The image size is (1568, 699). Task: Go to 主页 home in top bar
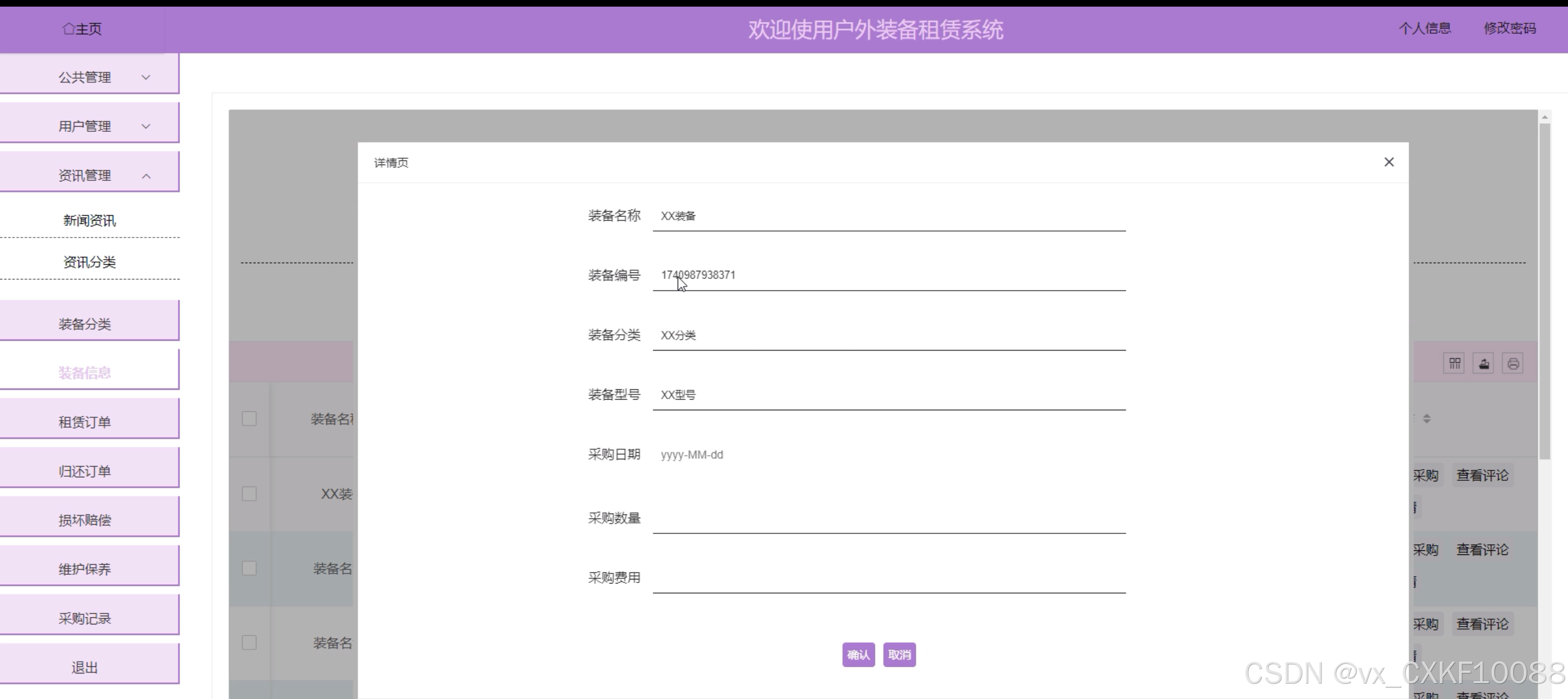[82, 29]
